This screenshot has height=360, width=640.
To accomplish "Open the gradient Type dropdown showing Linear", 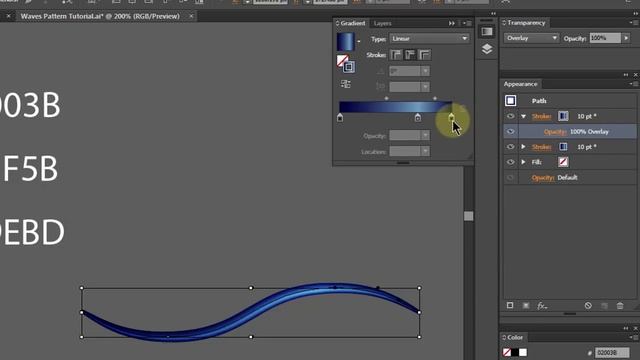I will tap(429, 38).
